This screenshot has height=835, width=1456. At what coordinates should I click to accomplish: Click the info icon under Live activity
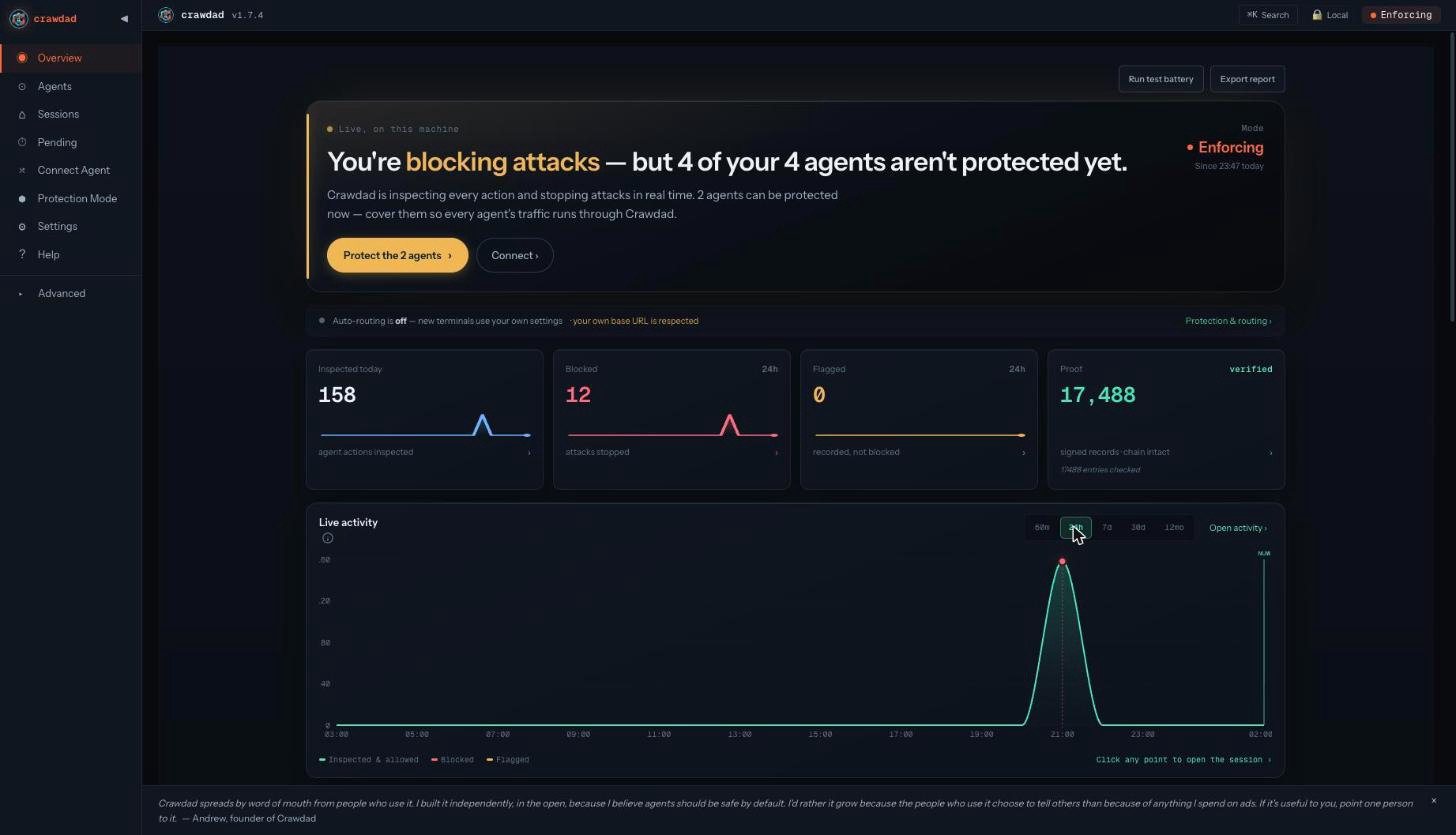coord(327,538)
